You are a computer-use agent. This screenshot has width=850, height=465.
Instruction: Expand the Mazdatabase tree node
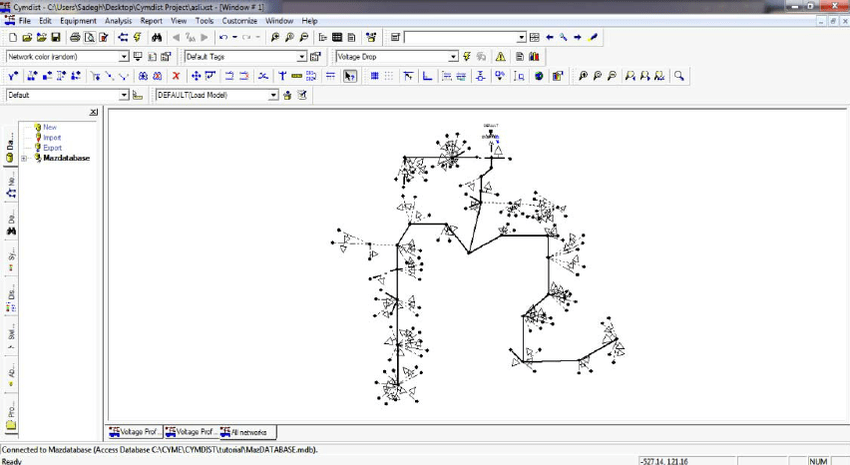24,158
